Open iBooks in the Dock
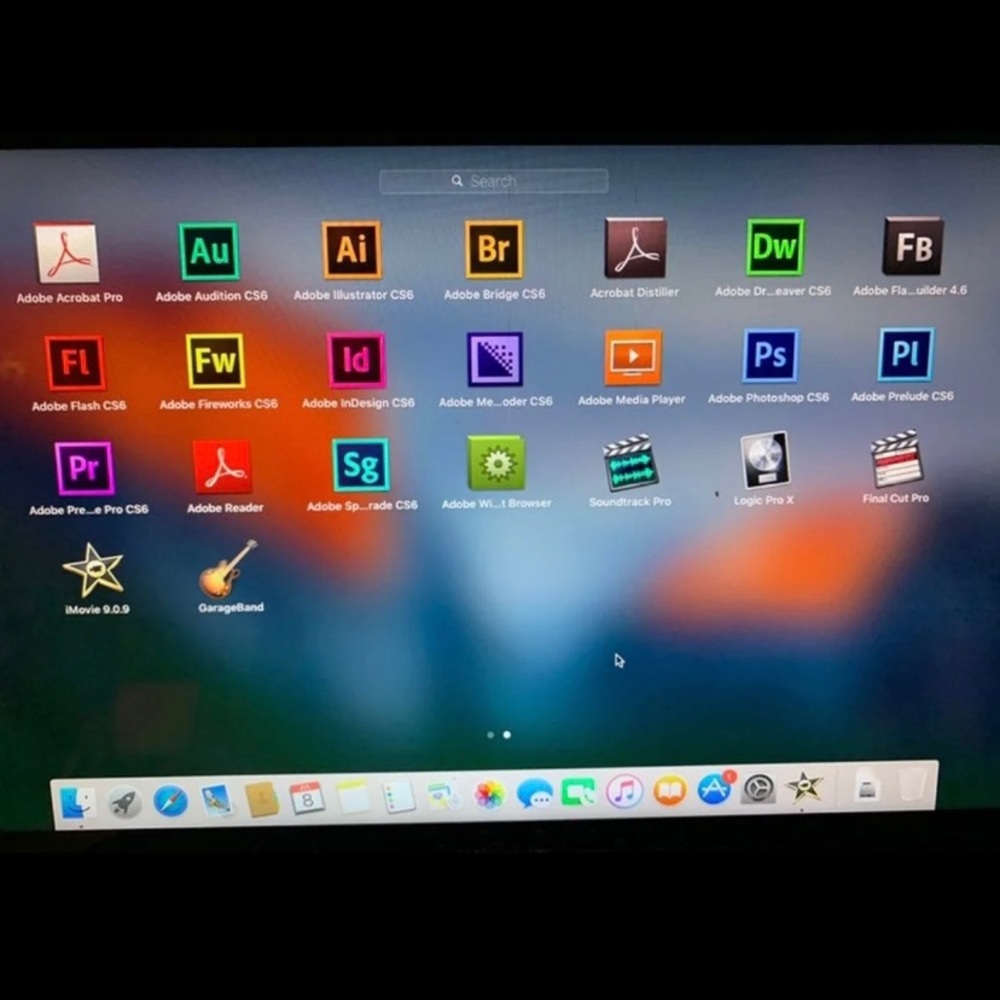The width and height of the screenshot is (1000, 1000). click(x=670, y=791)
